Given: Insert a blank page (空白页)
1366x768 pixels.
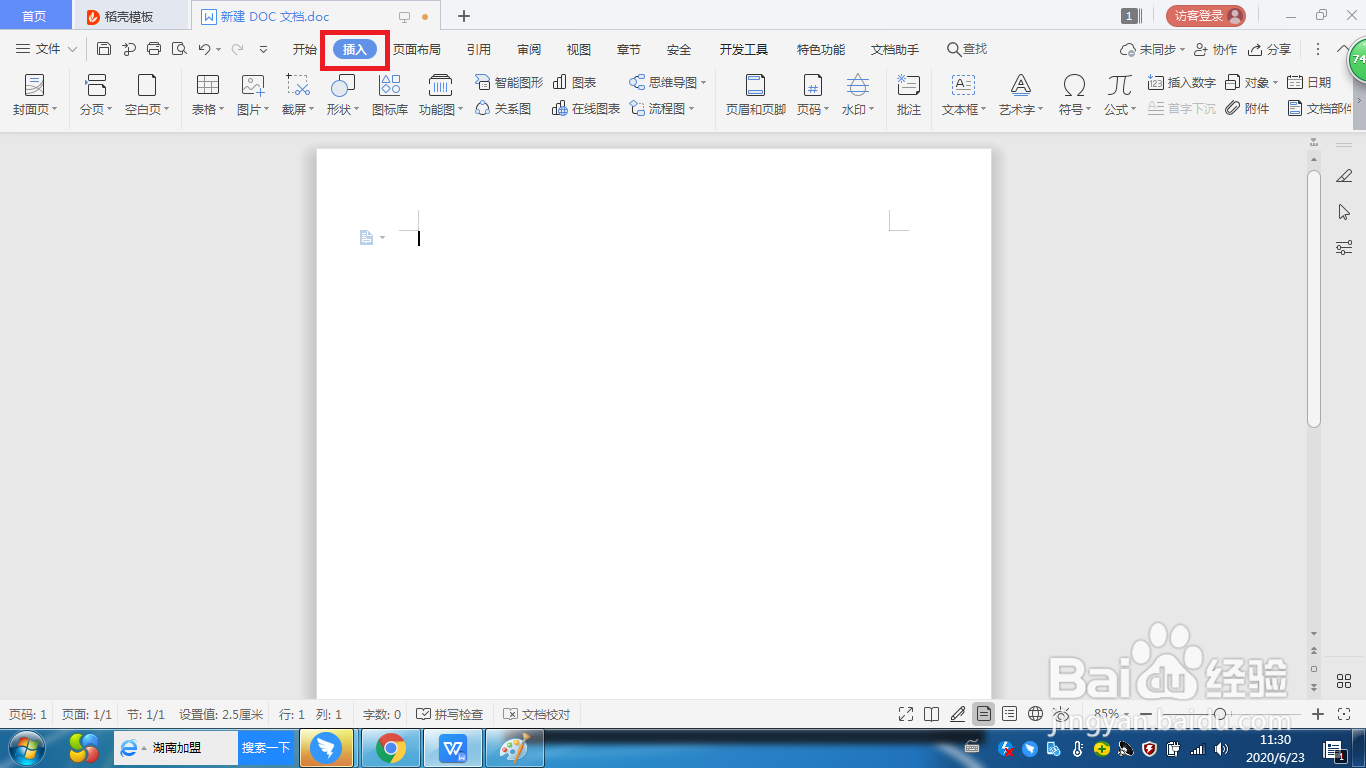Looking at the screenshot, I should 147,95.
